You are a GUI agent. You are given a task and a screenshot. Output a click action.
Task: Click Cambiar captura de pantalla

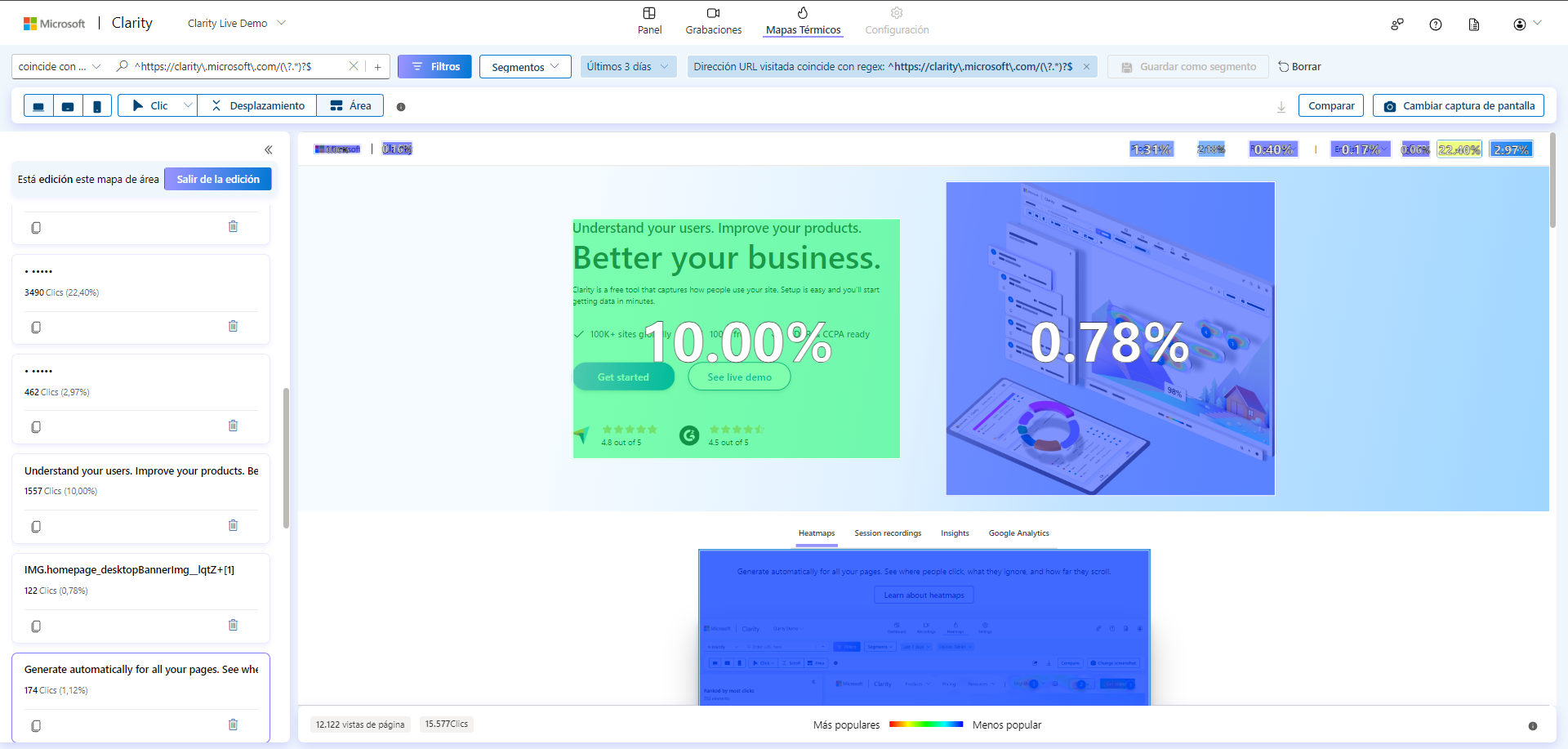pos(1459,106)
